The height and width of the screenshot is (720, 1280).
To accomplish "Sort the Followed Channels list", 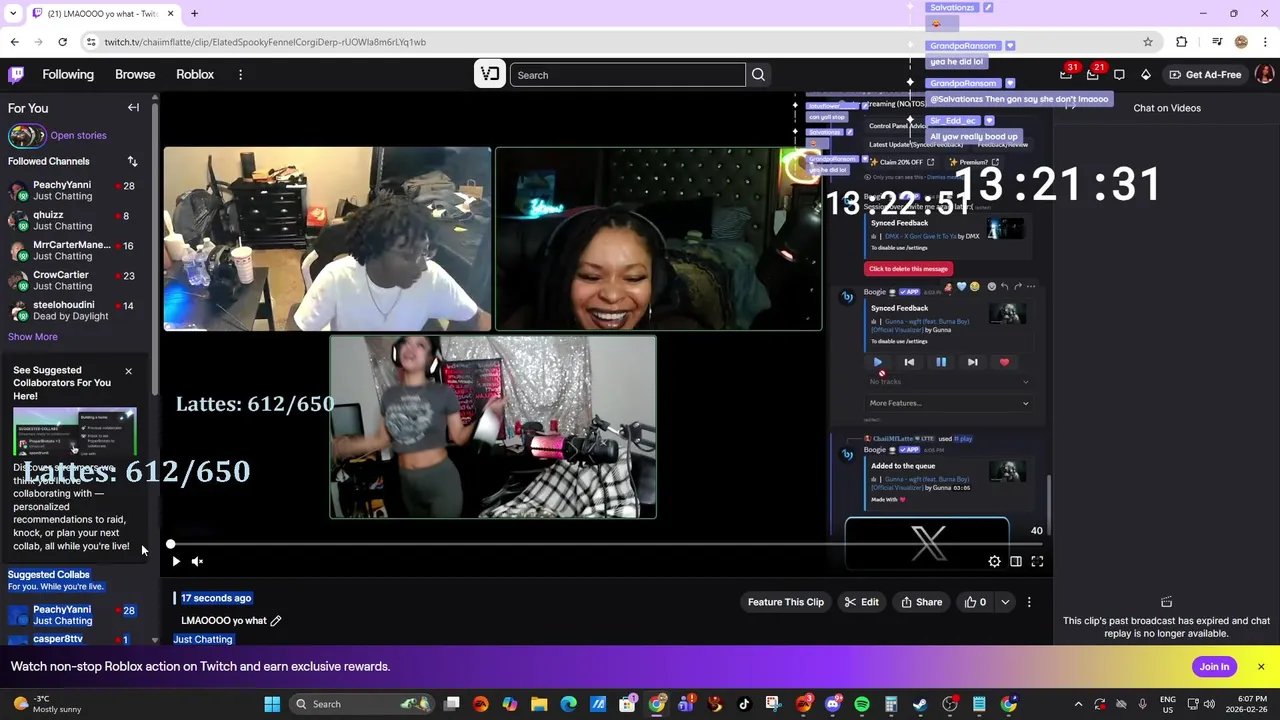I will click(x=132, y=161).
